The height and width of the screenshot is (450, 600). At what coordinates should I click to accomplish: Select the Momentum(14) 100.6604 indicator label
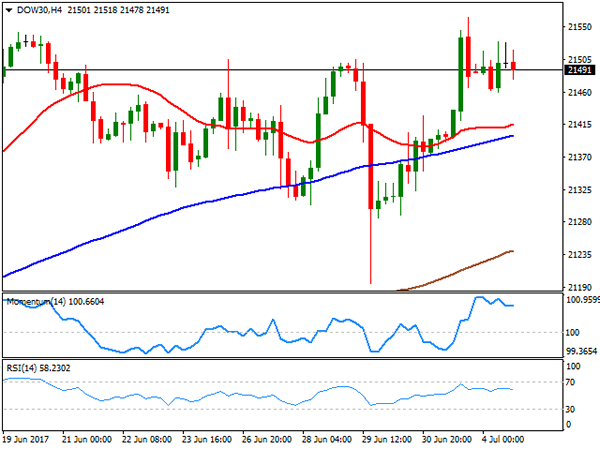[55, 302]
